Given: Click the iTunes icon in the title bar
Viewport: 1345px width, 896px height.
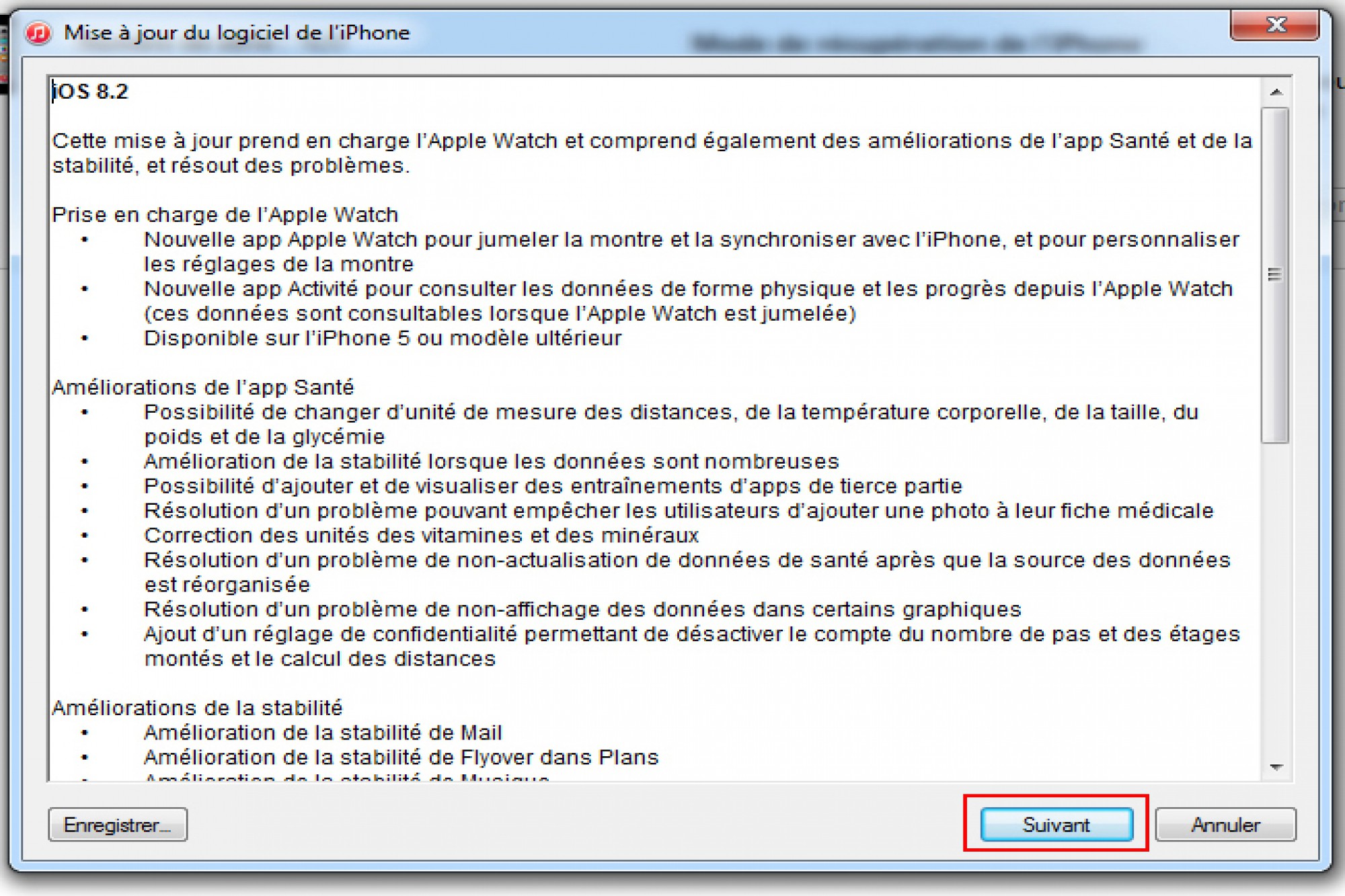Looking at the screenshot, I should click(38, 33).
